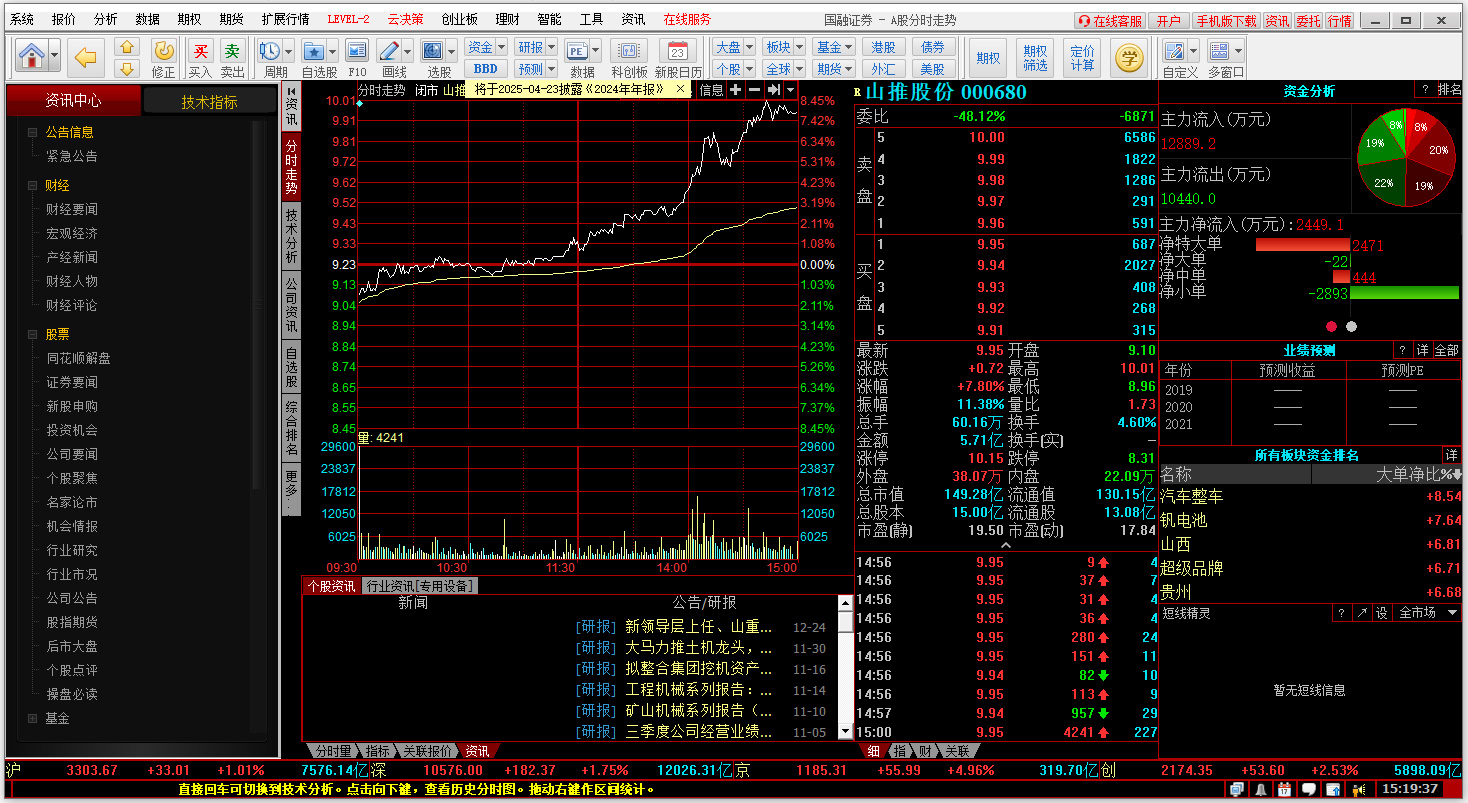Click the question mark in 资金分析 panel
Image resolution: width=1468 pixels, height=803 pixels.
coord(1424,90)
